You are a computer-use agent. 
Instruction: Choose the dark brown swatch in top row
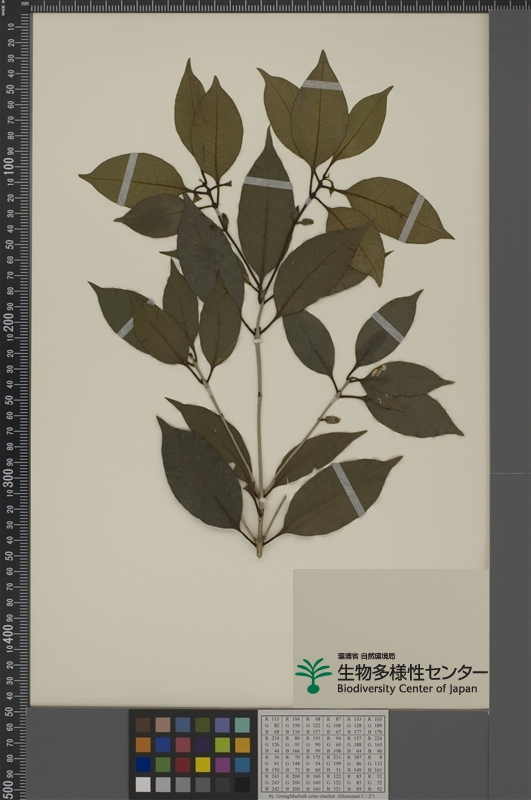143,724
